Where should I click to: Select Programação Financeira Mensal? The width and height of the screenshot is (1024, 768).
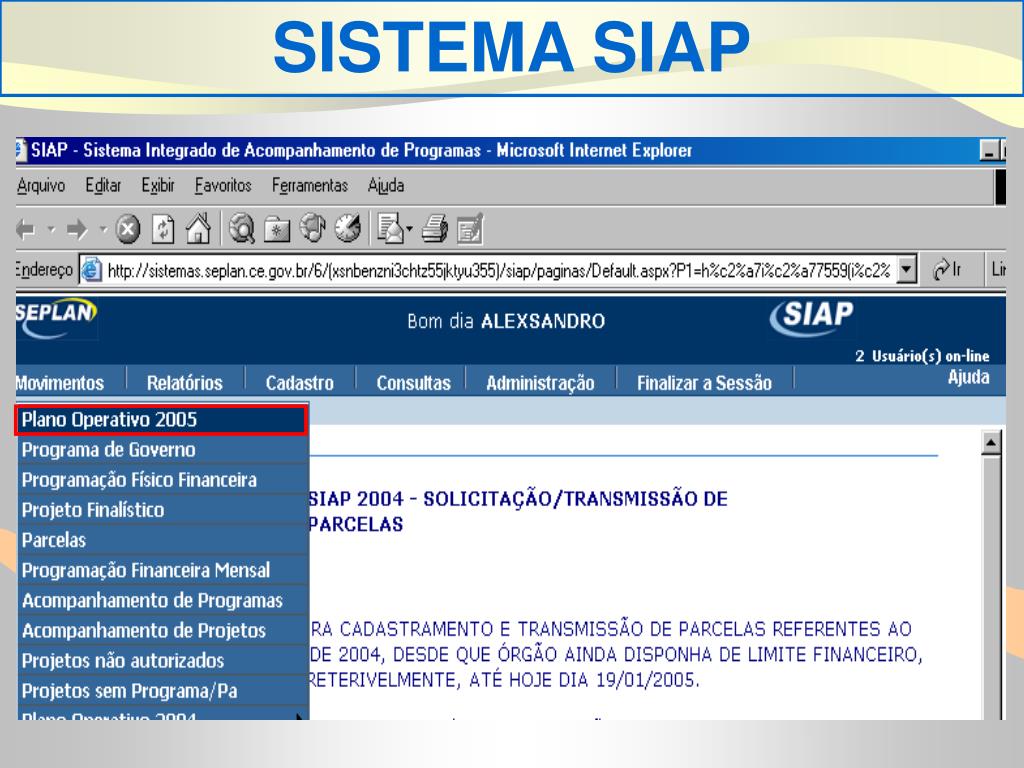[x=163, y=569]
